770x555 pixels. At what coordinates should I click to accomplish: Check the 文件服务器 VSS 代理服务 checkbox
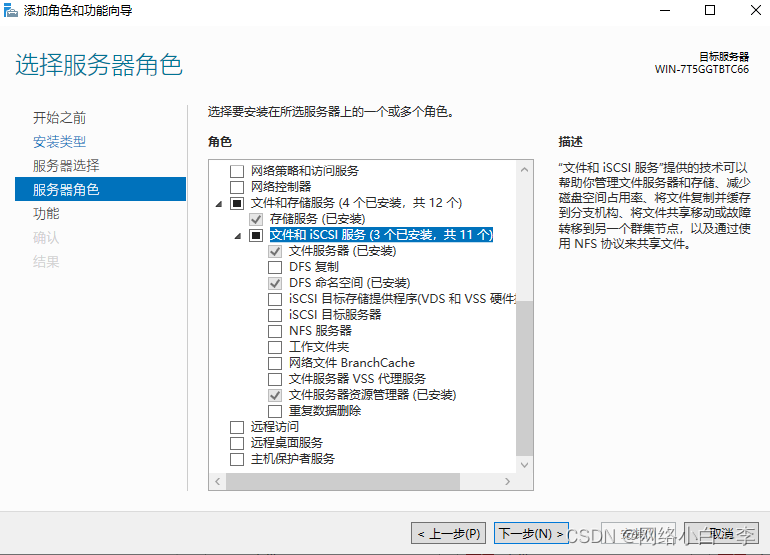[x=275, y=379]
